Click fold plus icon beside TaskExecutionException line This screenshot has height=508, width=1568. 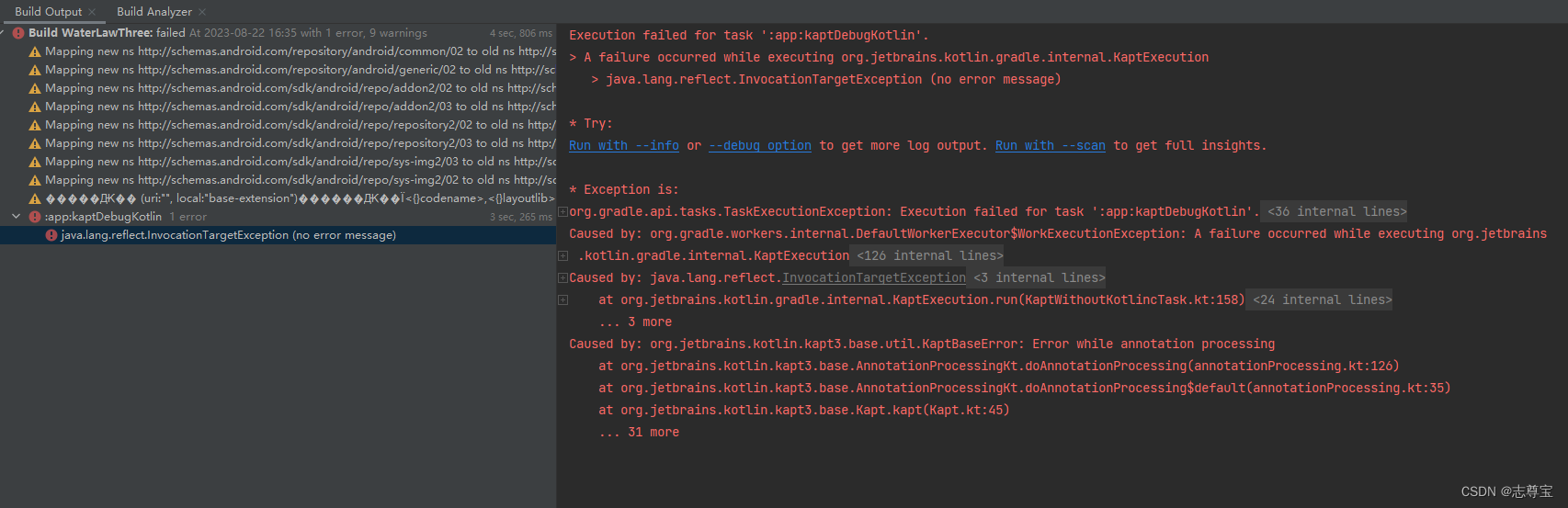pos(562,212)
